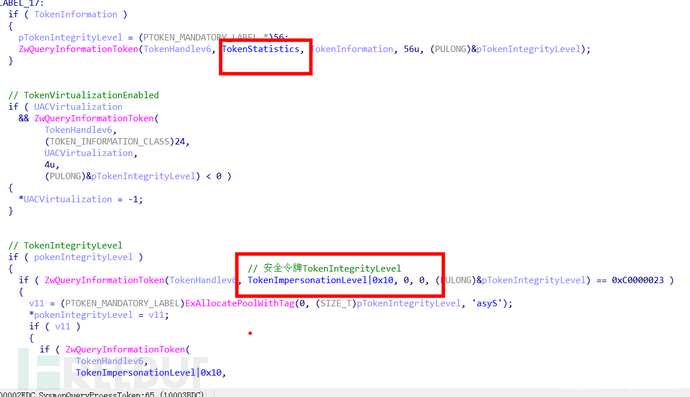
Task: Click ZwQueryInformationToken after the && operator
Action: click(94, 118)
